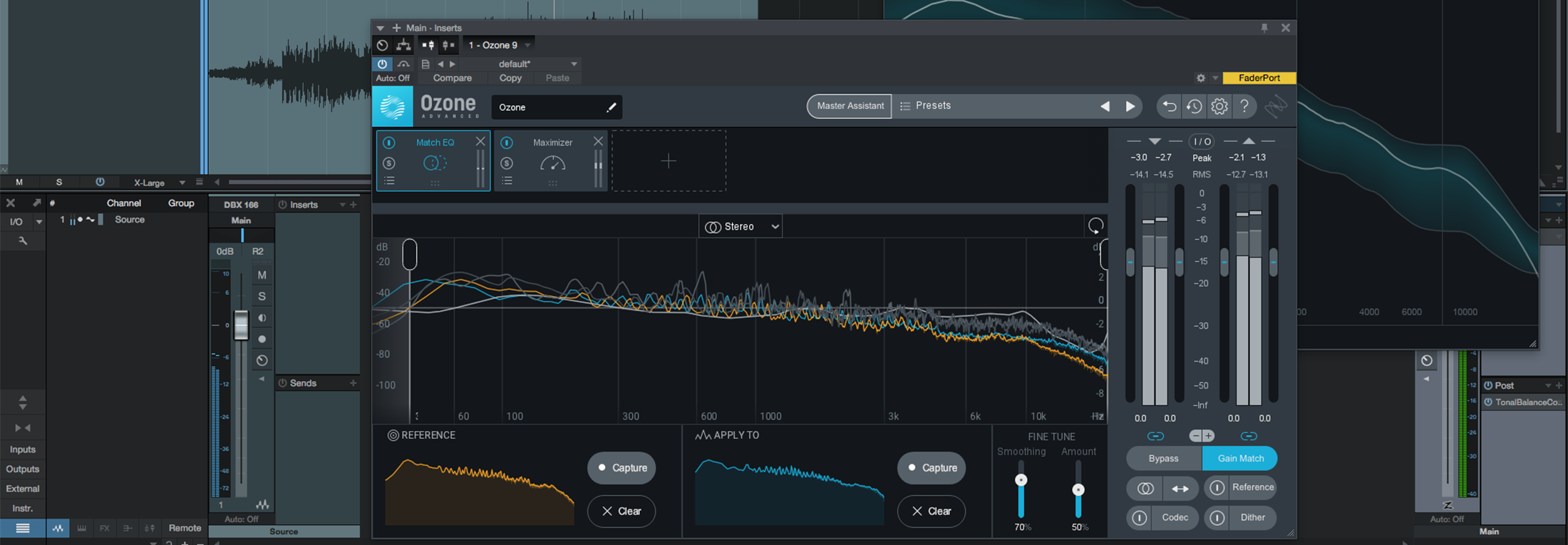Solo the Maximizer module
This screenshot has height=545, width=1568.
(x=506, y=163)
